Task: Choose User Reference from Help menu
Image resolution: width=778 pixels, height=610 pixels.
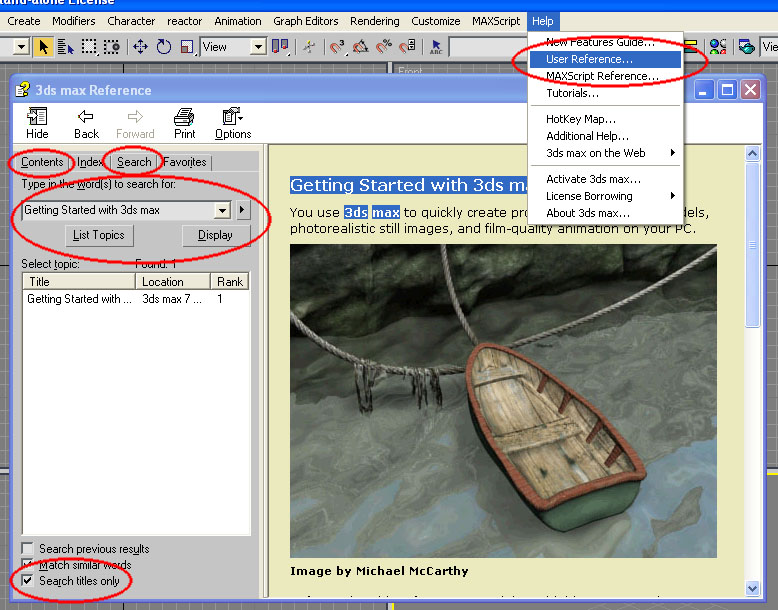Action: click(604, 59)
